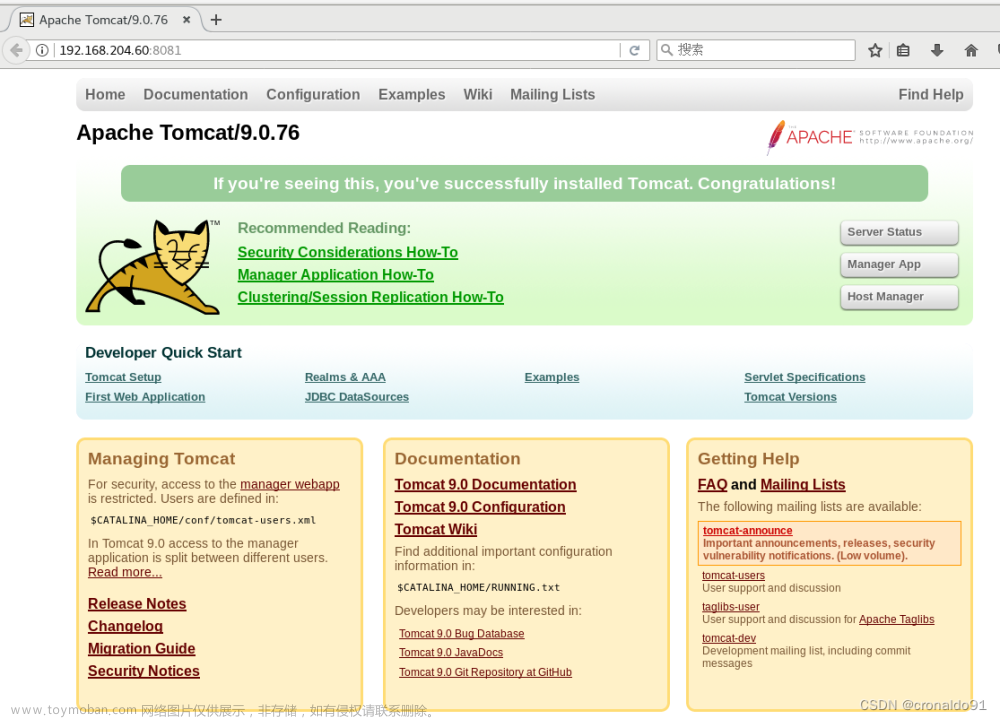Click the Tomcat cat logo image

point(152,267)
